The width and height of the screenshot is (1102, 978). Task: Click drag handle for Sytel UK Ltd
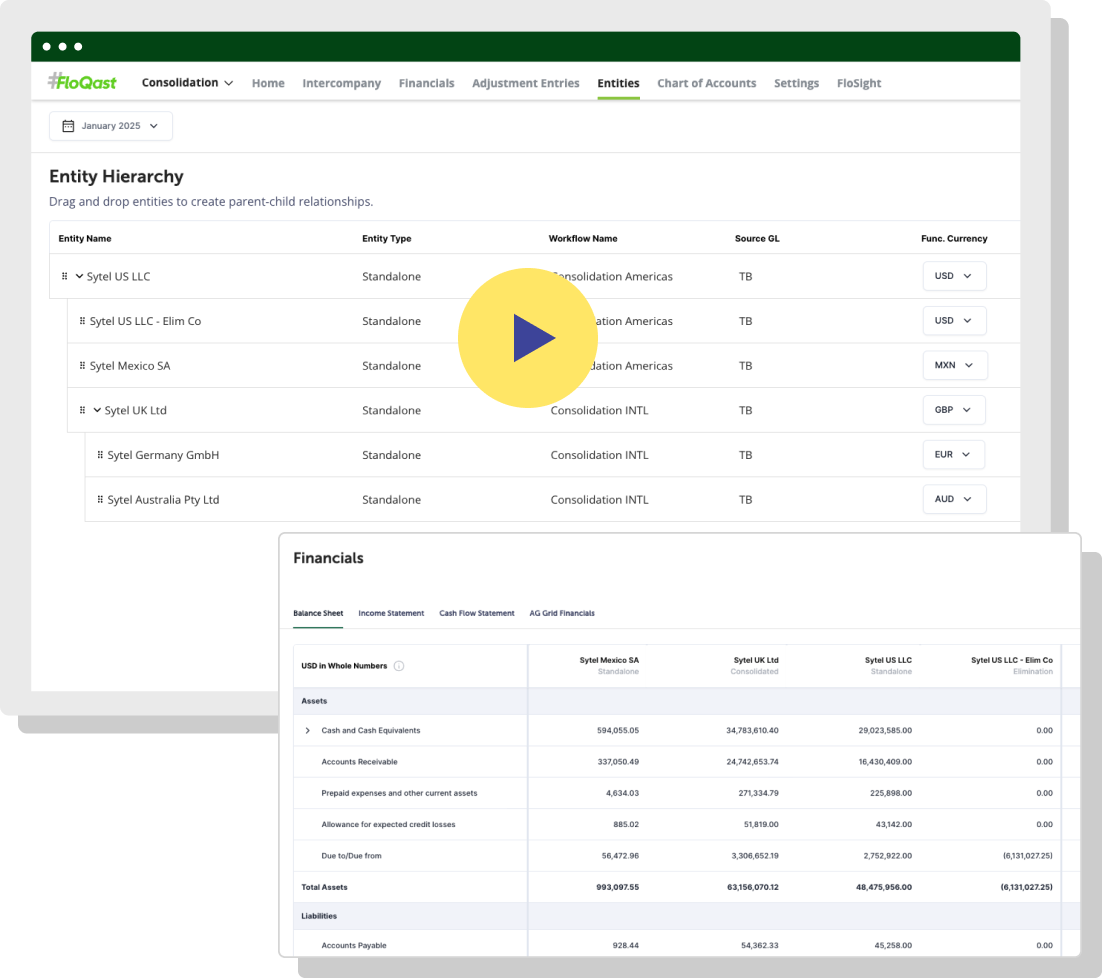[x=82, y=410]
